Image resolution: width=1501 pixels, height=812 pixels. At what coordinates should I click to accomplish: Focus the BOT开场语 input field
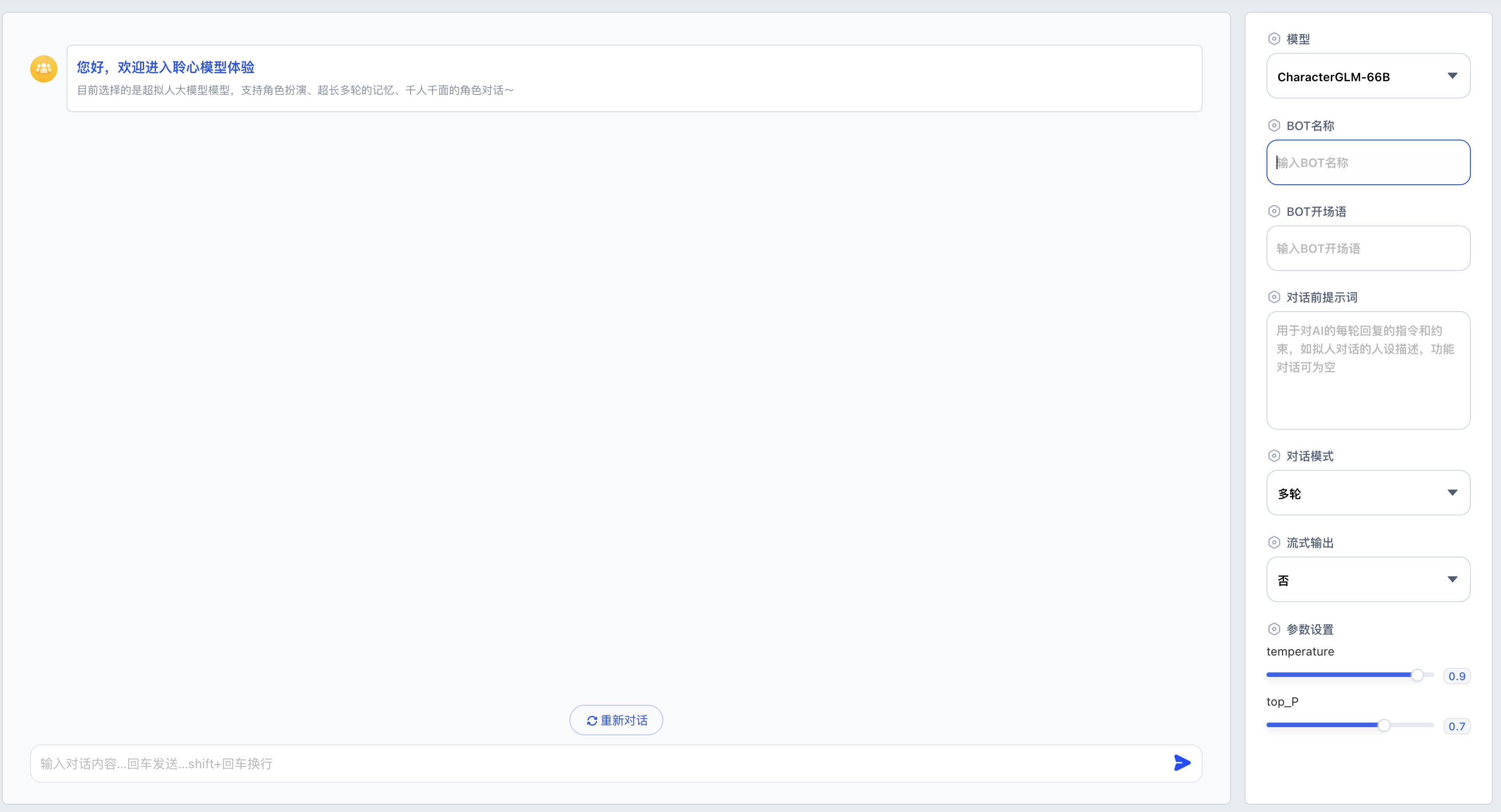pos(1368,248)
